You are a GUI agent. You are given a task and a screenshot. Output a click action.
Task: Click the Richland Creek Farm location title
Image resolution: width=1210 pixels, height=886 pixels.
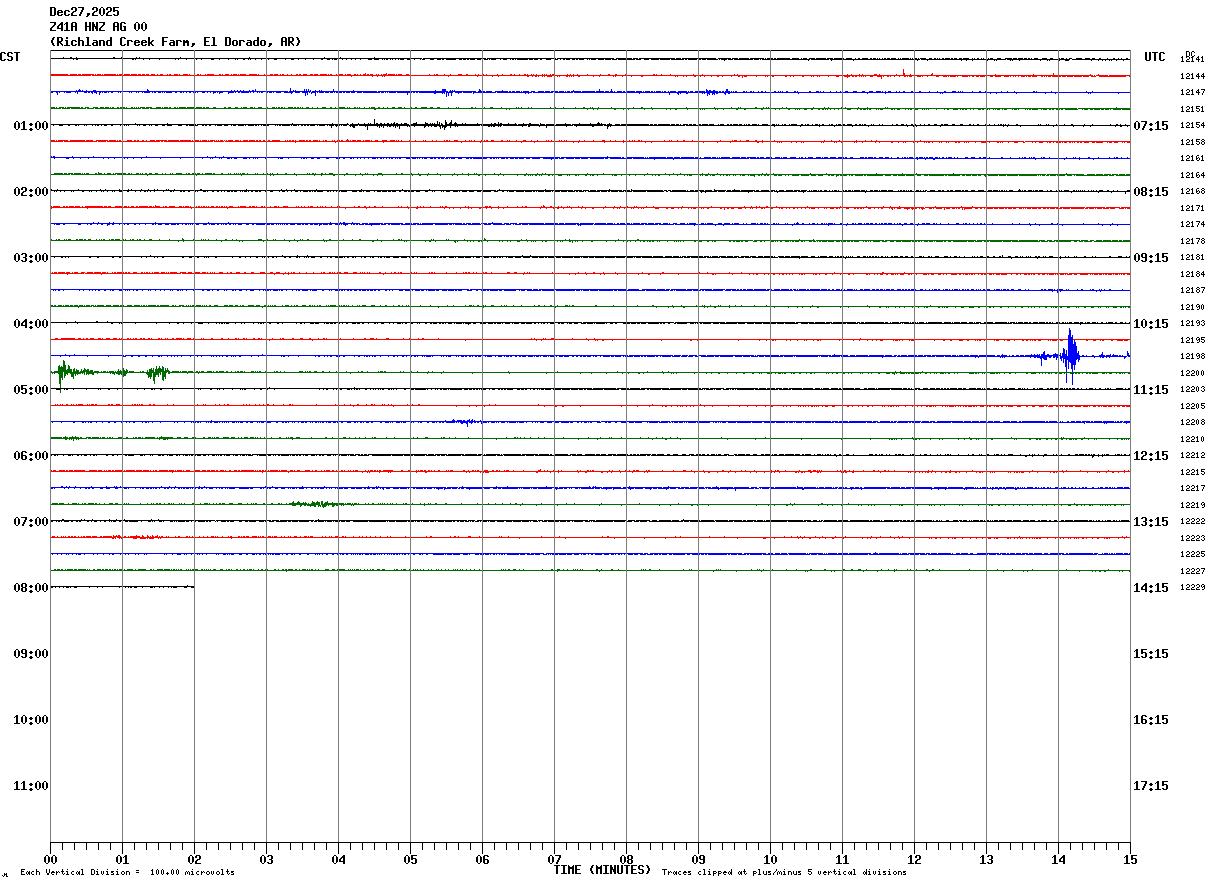175,42
